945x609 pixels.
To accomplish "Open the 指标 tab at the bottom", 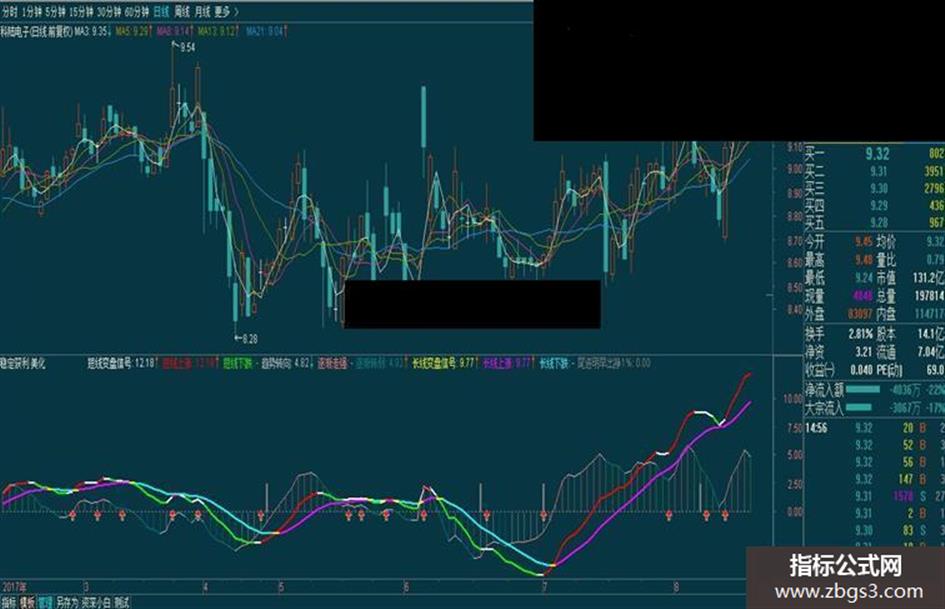I will pos(8,602).
